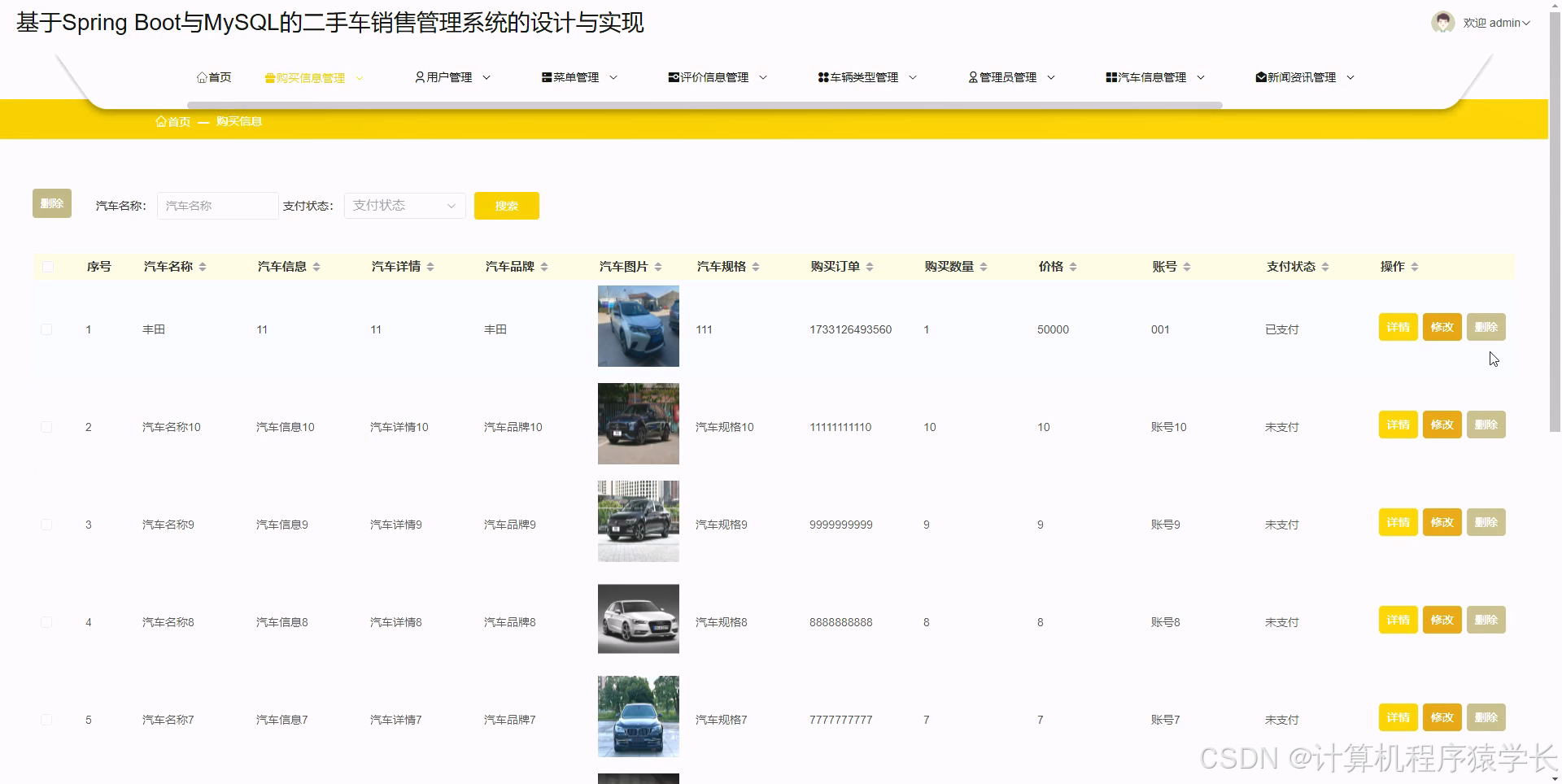Image resolution: width=1562 pixels, height=784 pixels.
Task: Click 修改 for the 汽车名称8 row
Action: coord(1442,620)
